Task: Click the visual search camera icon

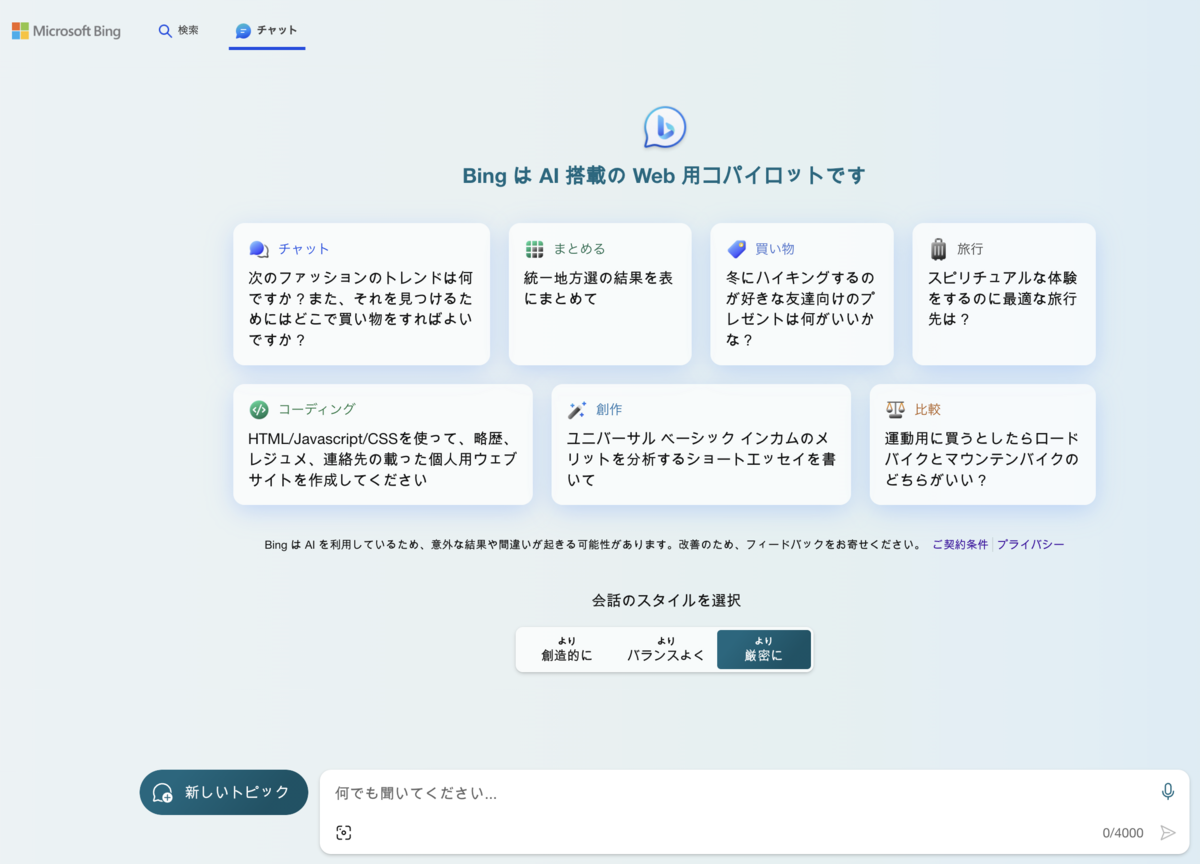Action: point(344,833)
